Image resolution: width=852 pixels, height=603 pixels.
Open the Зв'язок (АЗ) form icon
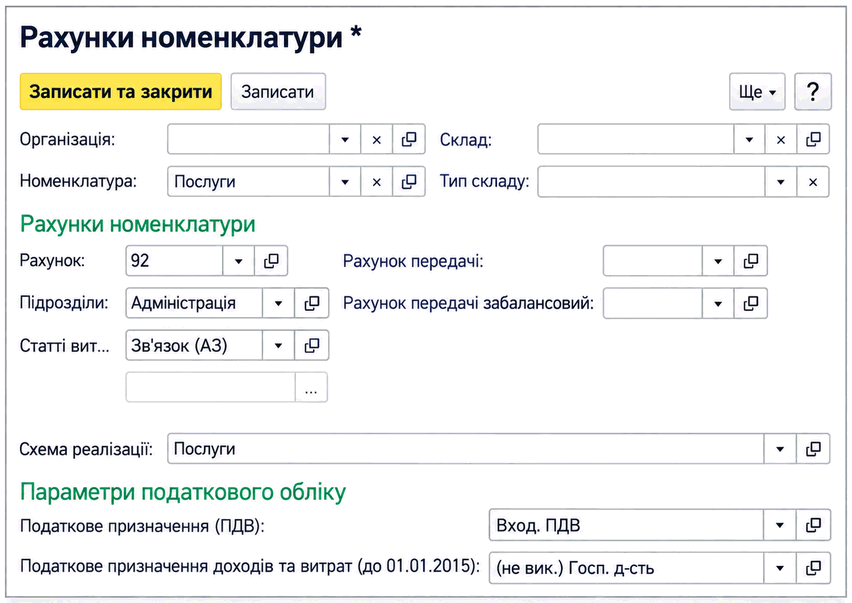pos(312,345)
